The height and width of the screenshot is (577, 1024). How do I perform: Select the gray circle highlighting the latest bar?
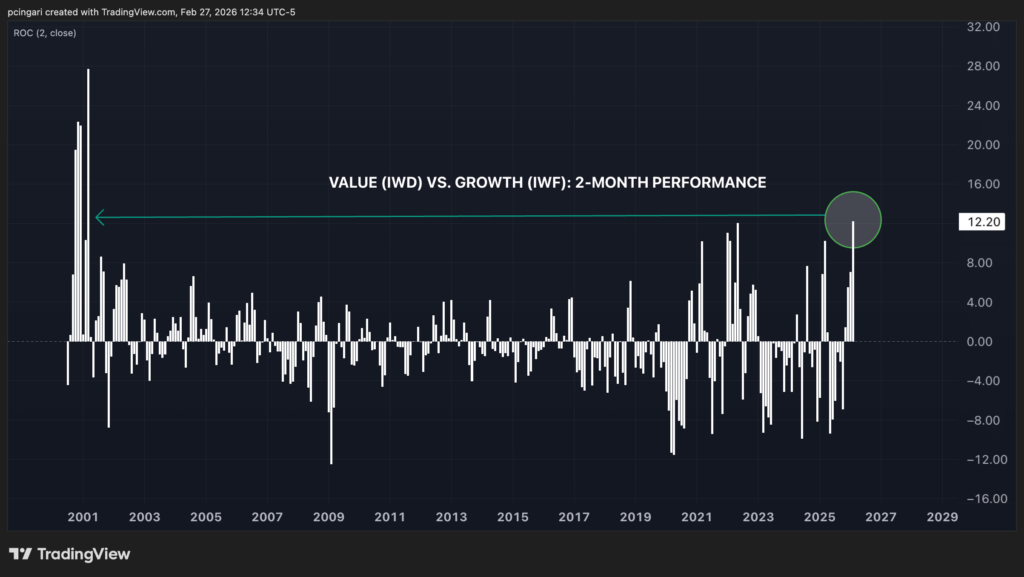[x=853, y=219]
